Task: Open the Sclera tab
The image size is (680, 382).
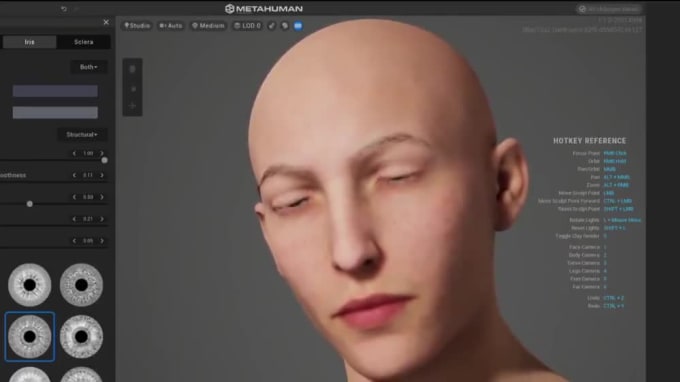Action: 84,42
